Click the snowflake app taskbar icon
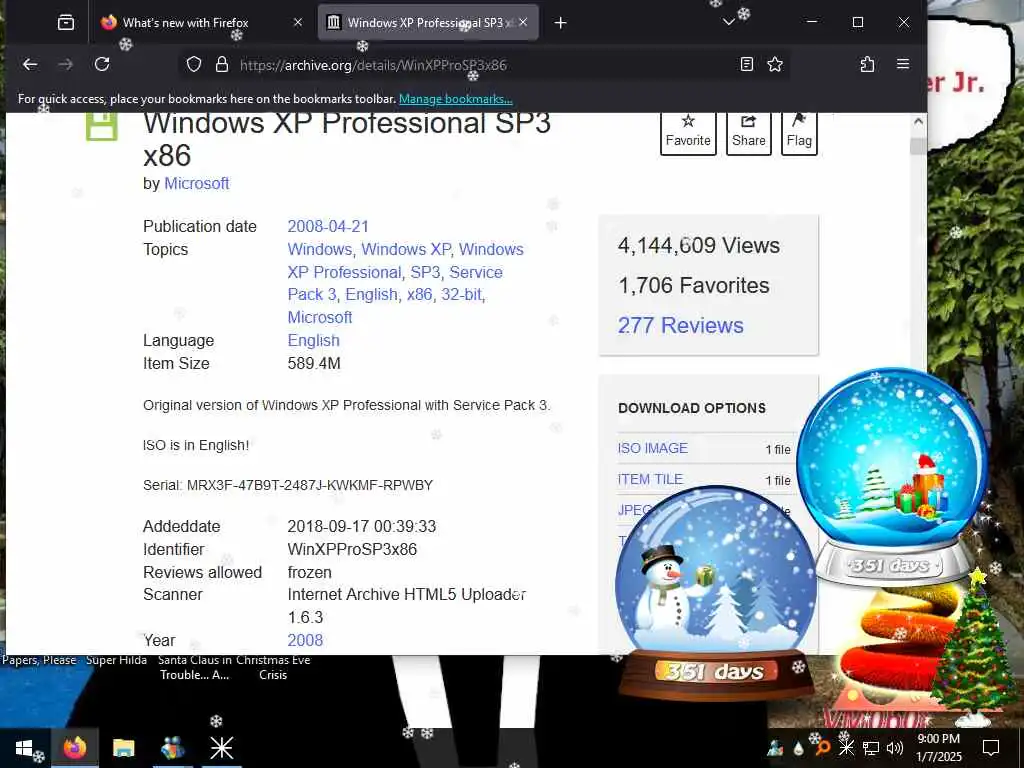Viewport: 1024px width, 768px height. click(221, 748)
